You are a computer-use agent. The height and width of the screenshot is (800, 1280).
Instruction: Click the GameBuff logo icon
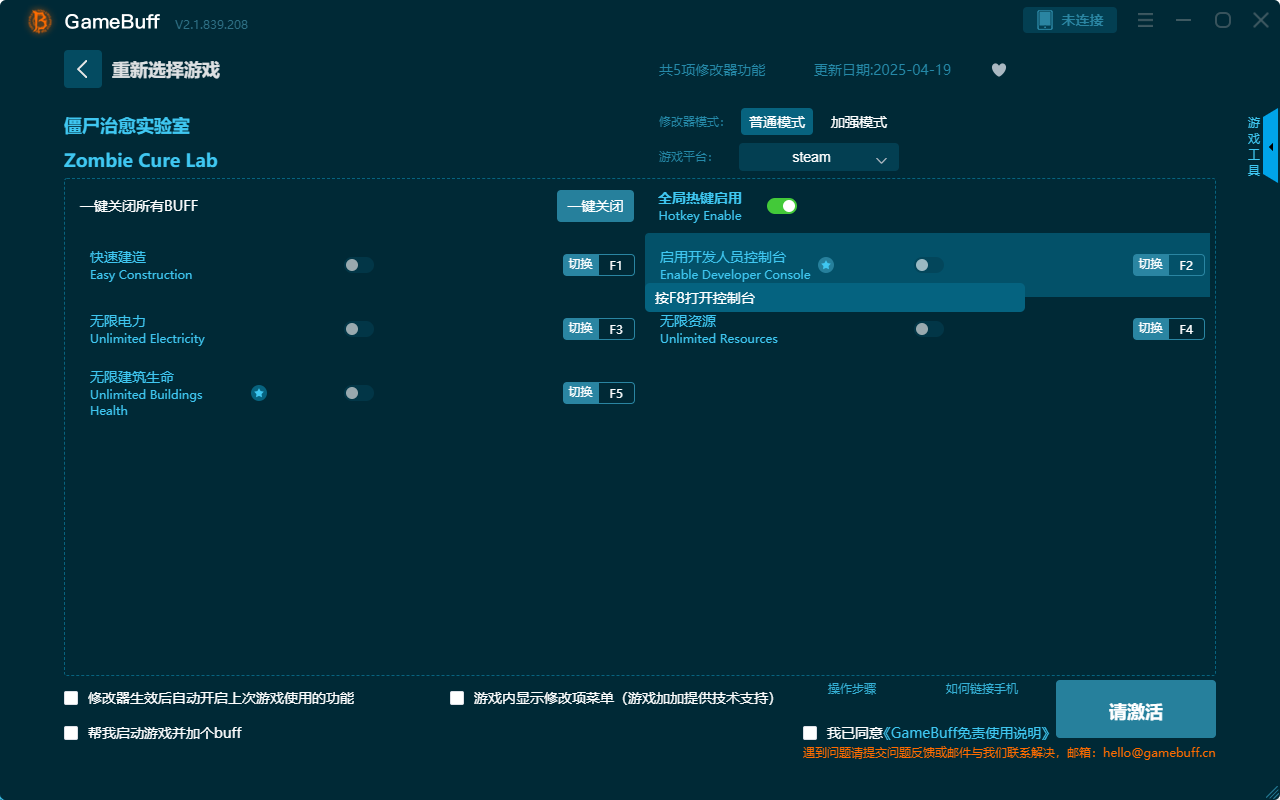click(38, 20)
